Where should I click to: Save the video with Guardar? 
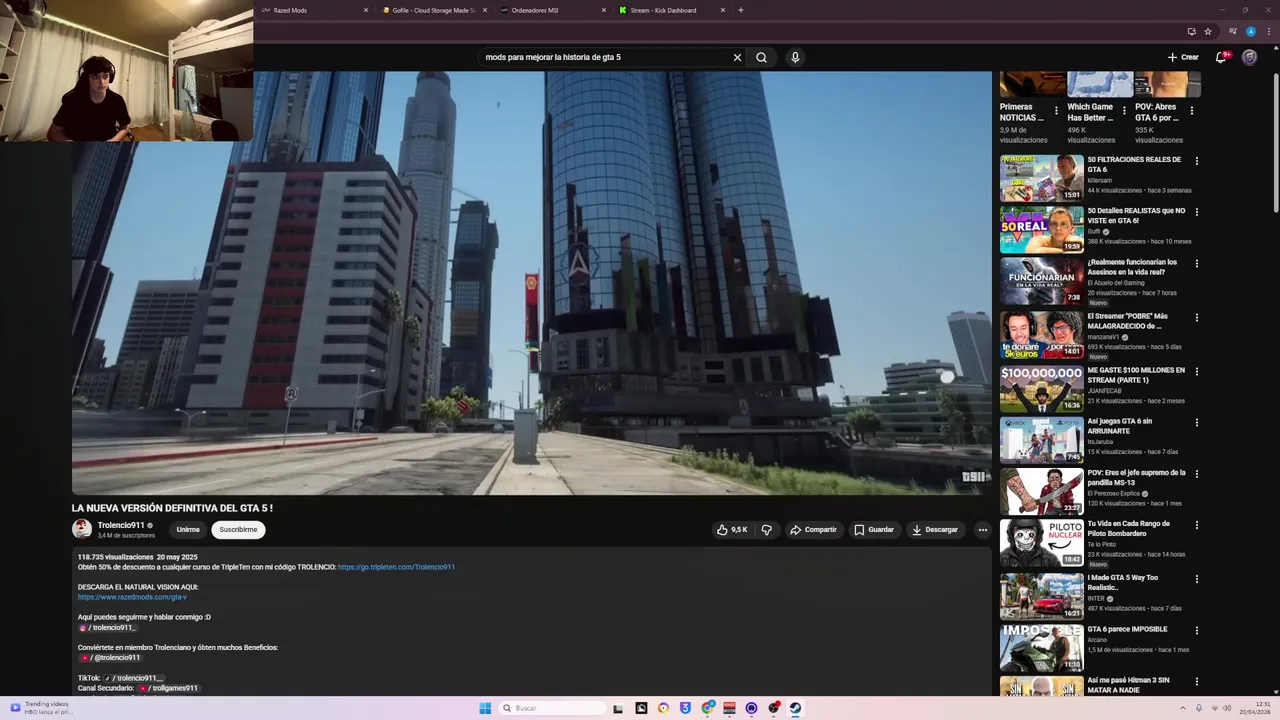tap(874, 530)
